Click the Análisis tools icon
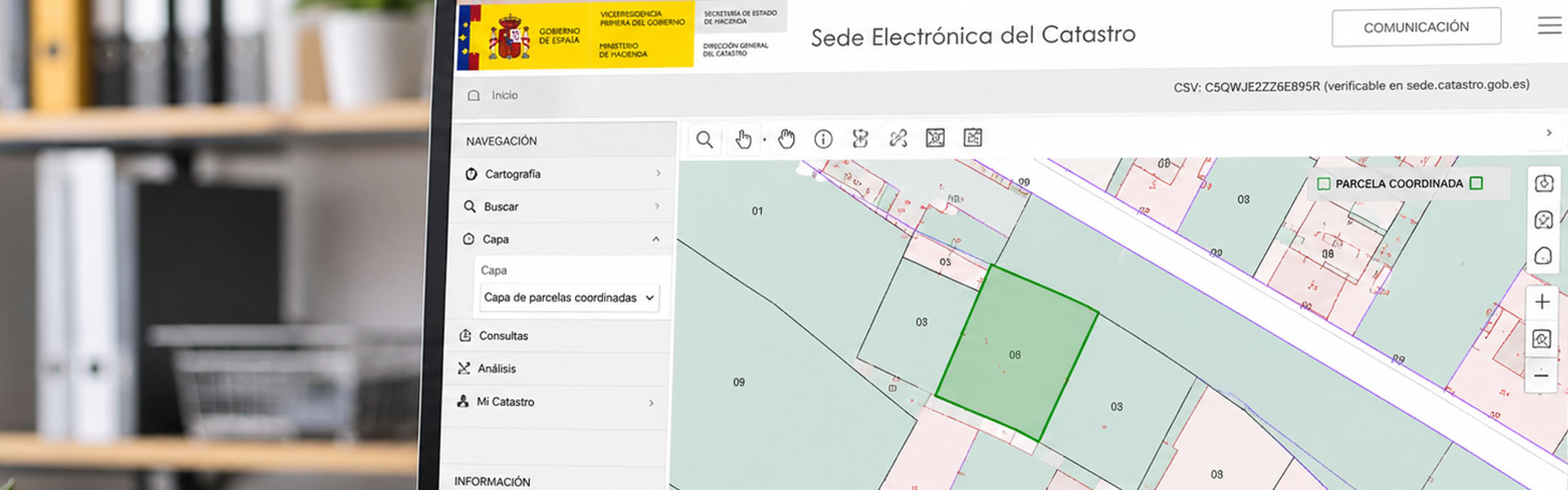This screenshot has height=490, width=1568. point(464,368)
